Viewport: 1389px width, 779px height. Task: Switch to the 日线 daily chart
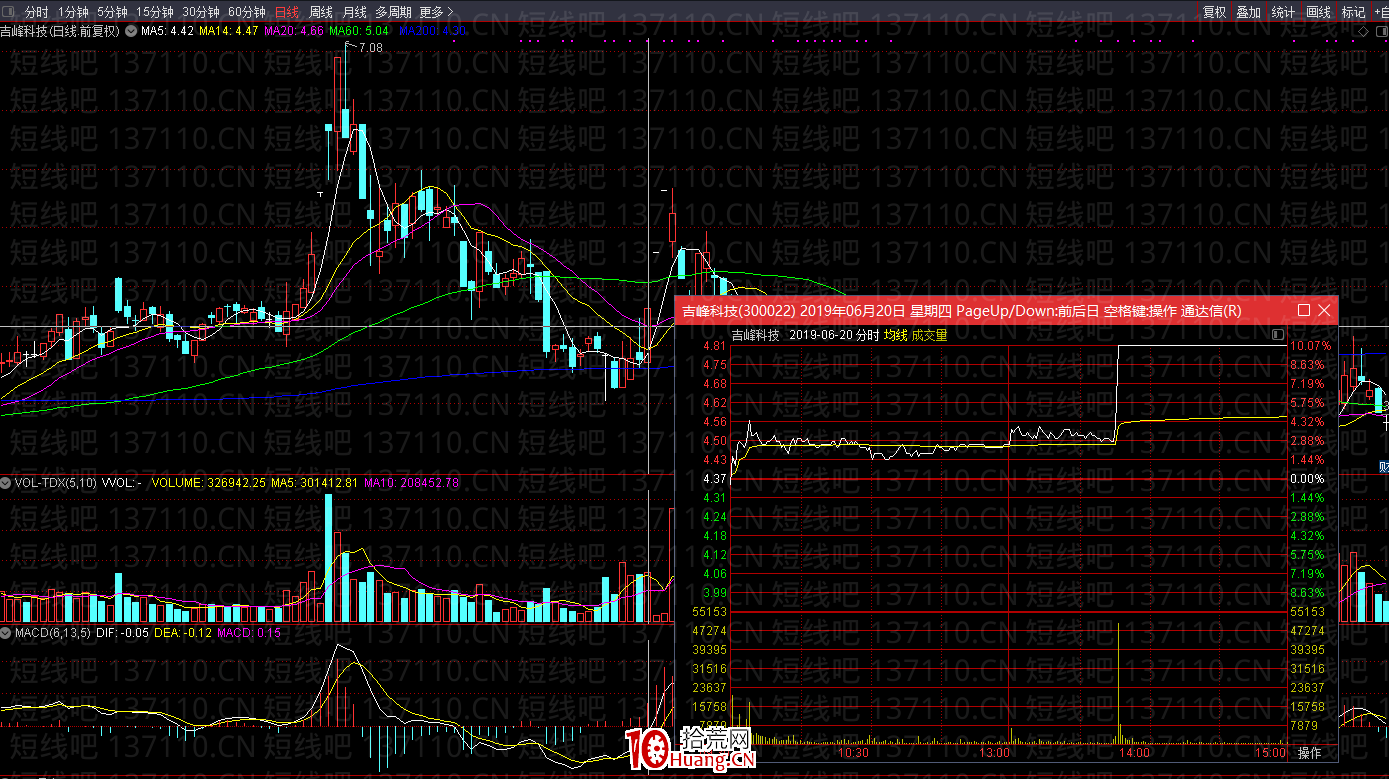(x=287, y=12)
